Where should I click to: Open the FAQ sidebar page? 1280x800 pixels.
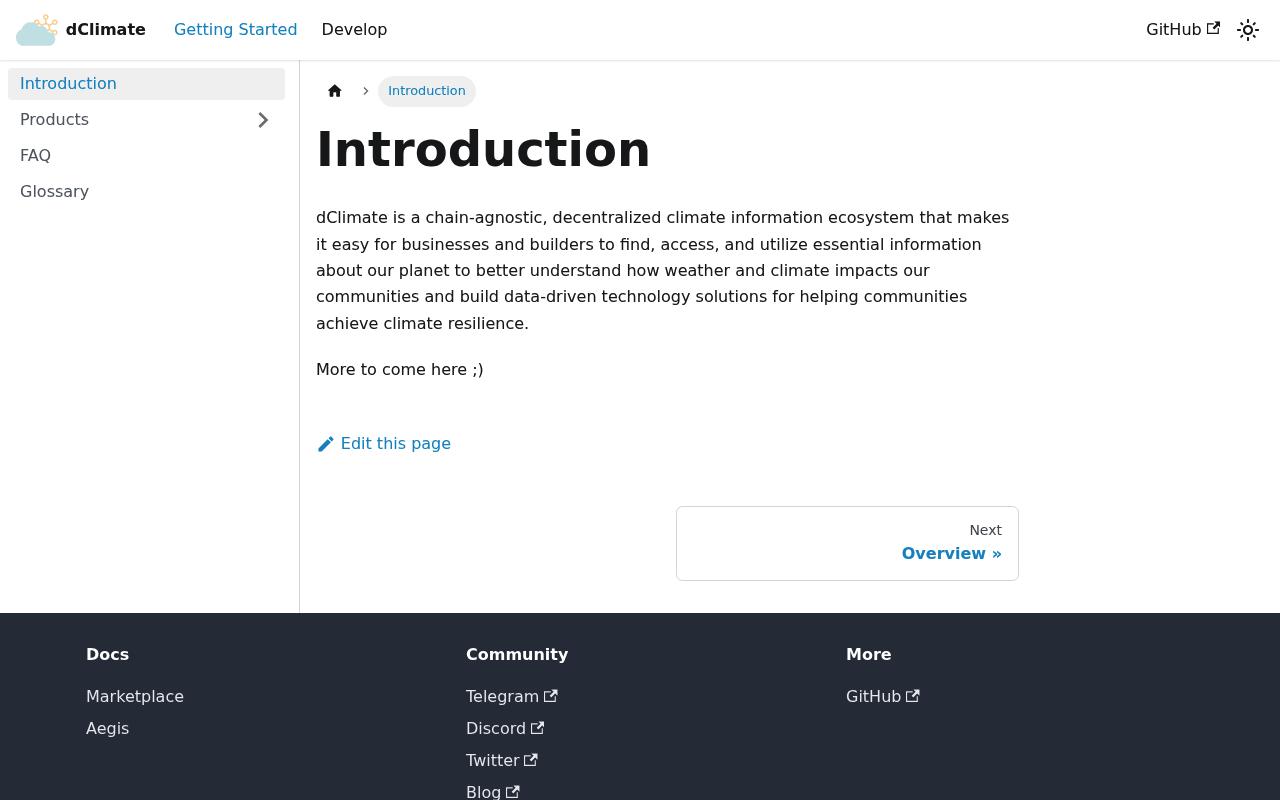(x=146, y=156)
